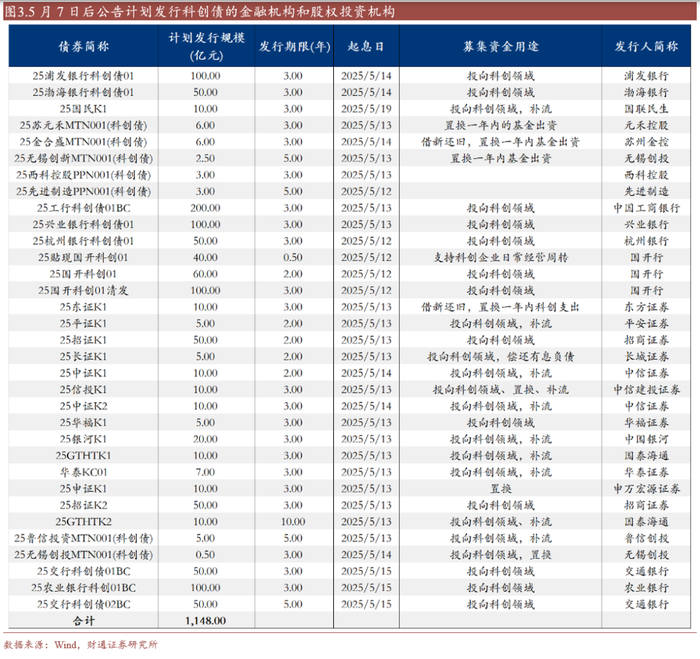Click the 25国民K1 bond name

click(83, 109)
